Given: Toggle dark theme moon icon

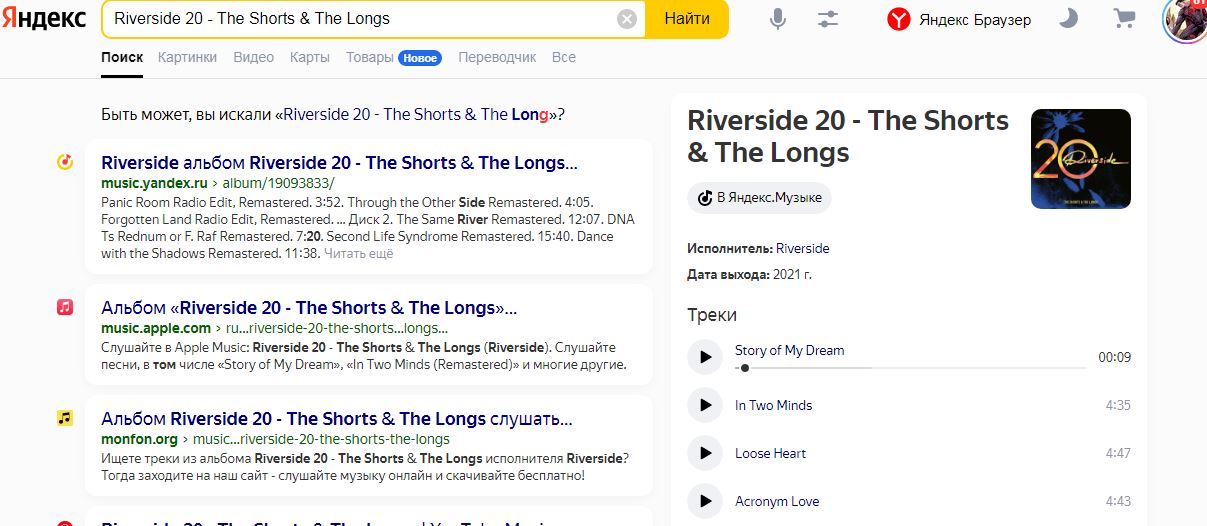Looking at the screenshot, I should pyautogui.click(x=1069, y=19).
